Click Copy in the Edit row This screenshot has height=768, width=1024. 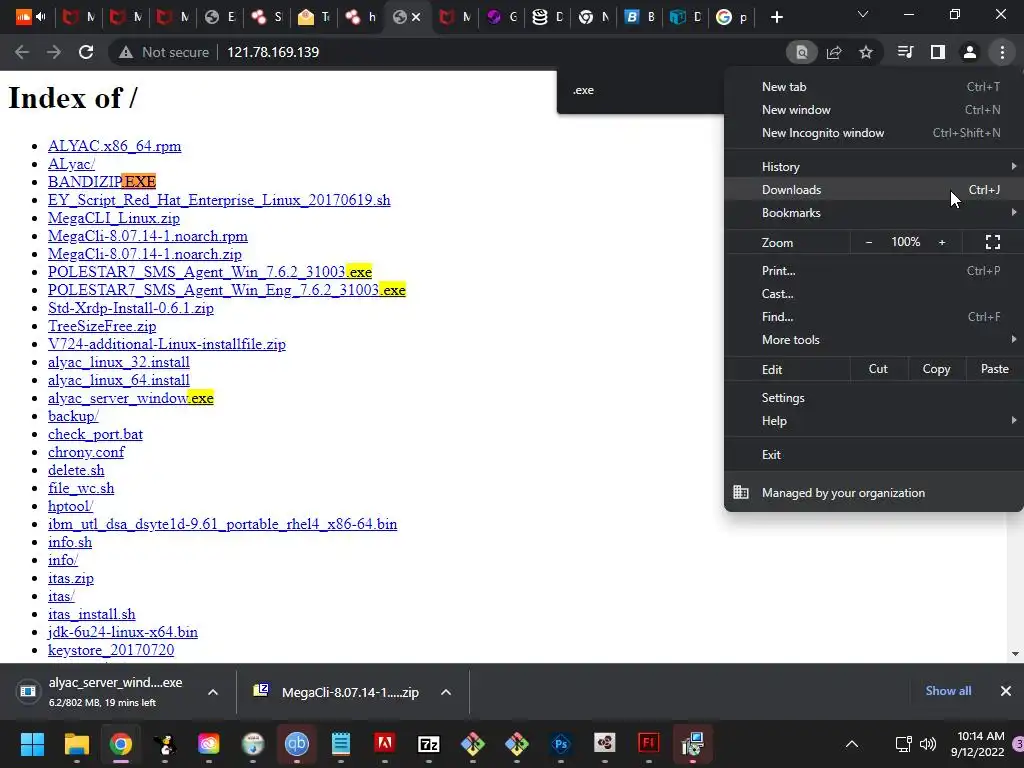[936, 369]
